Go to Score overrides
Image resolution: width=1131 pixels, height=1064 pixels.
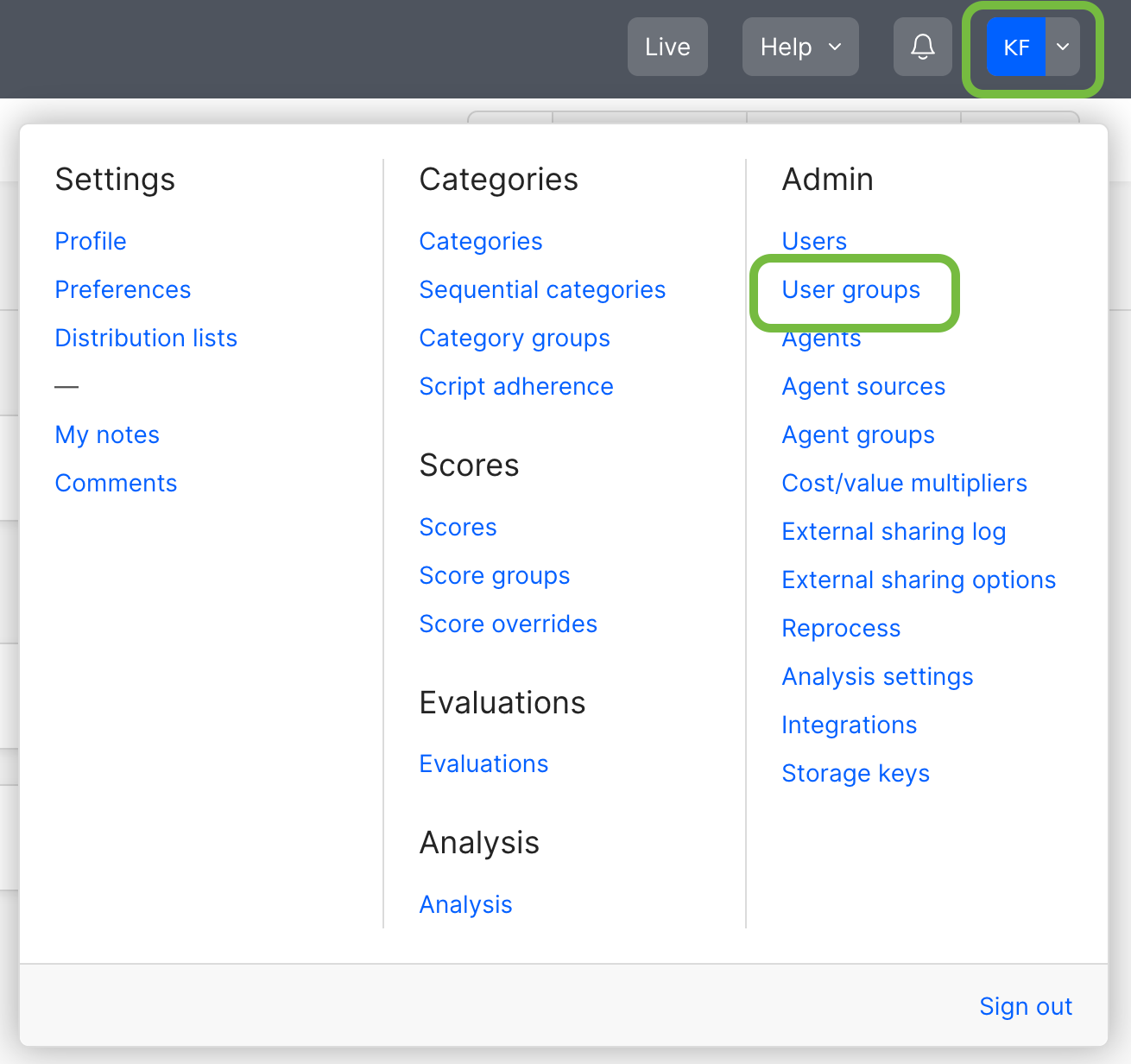pyautogui.click(x=508, y=624)
